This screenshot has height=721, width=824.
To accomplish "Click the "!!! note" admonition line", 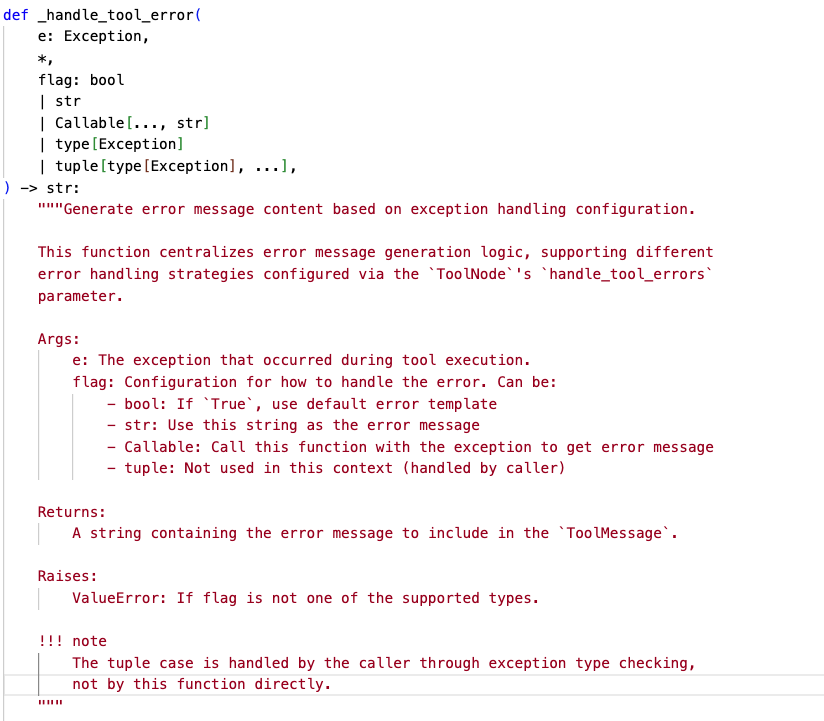I will [72, 641].
